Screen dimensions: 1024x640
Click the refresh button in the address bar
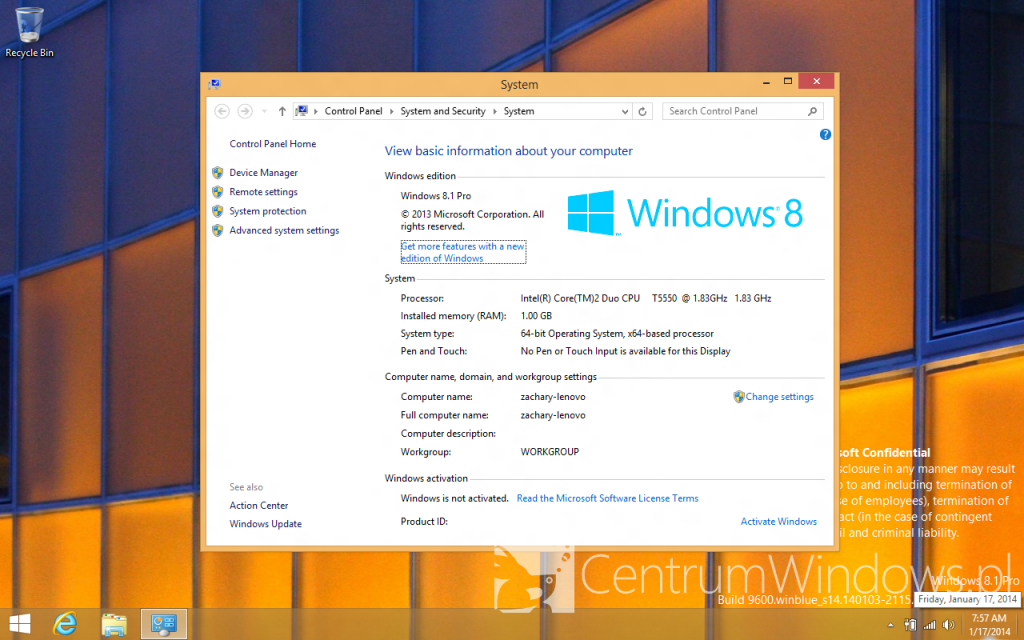pos(643,112)
